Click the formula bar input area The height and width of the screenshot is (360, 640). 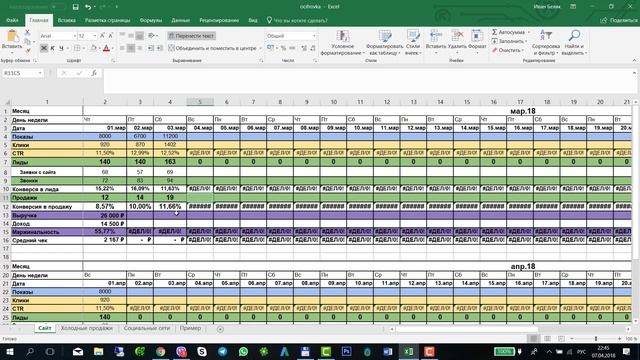pos(367,81)
